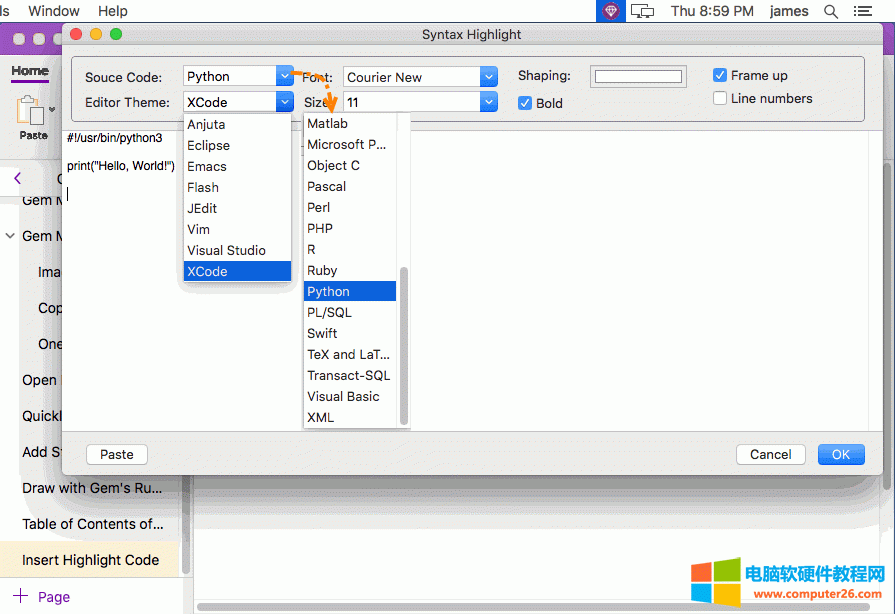
Task: Click the back chevron in sidebar
Action: [x=17, y=178]
